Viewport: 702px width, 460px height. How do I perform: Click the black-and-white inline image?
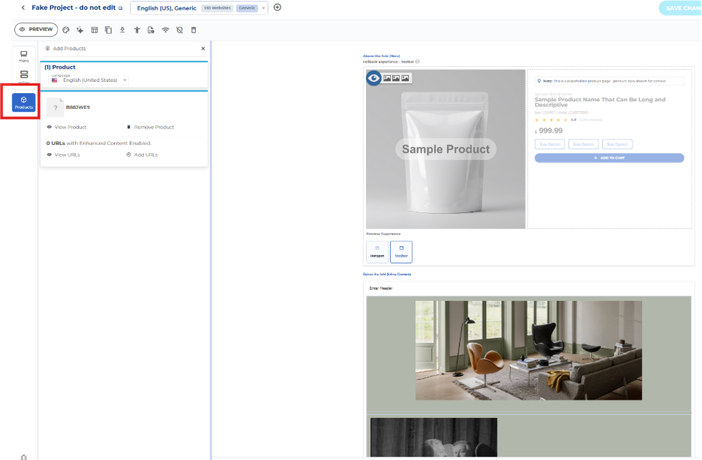click(x=433, y=437)
